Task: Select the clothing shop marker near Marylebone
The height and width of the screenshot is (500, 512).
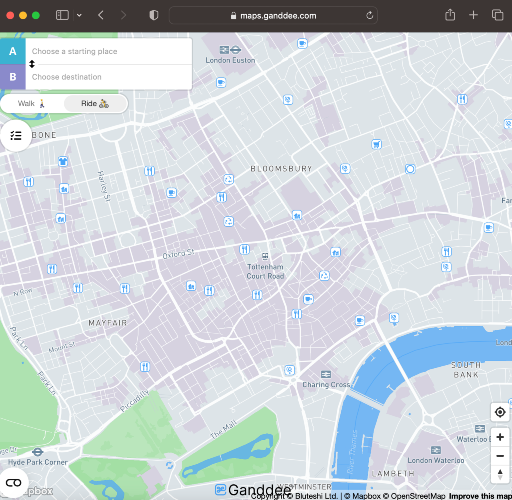Action: (63, 161)
